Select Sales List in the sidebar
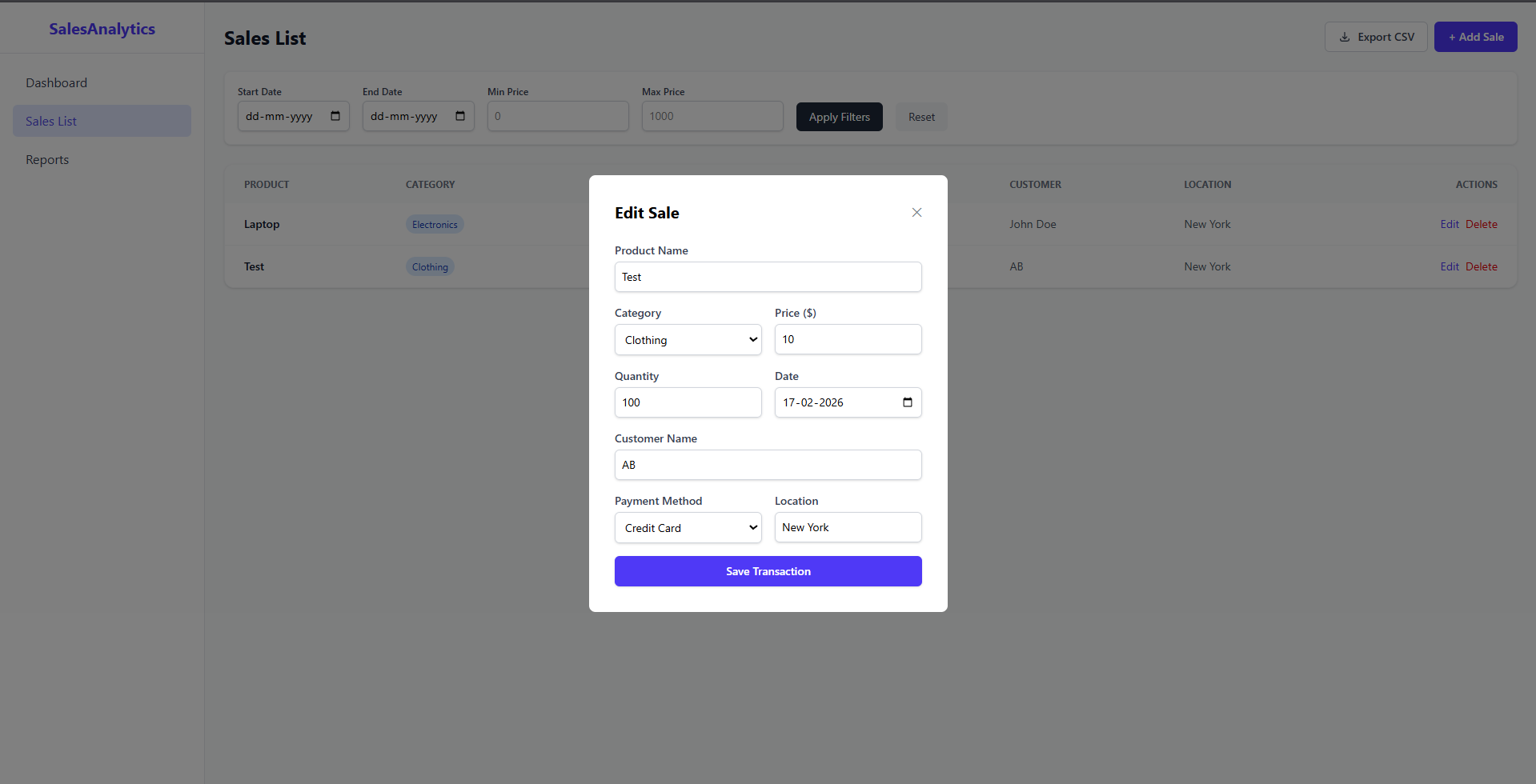 (51, 122)
